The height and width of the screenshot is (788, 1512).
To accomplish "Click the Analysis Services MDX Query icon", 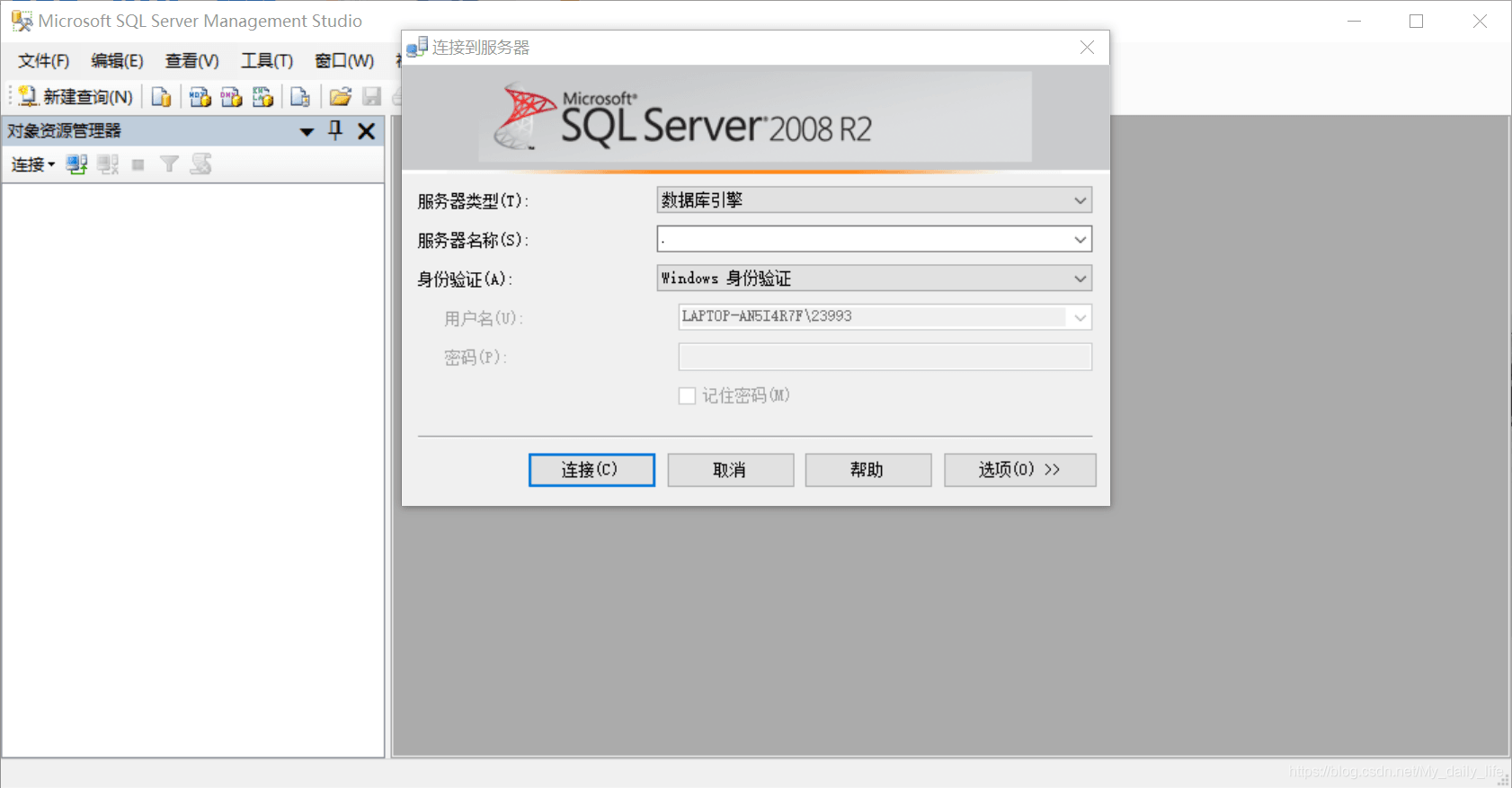I will click(200, 96).
